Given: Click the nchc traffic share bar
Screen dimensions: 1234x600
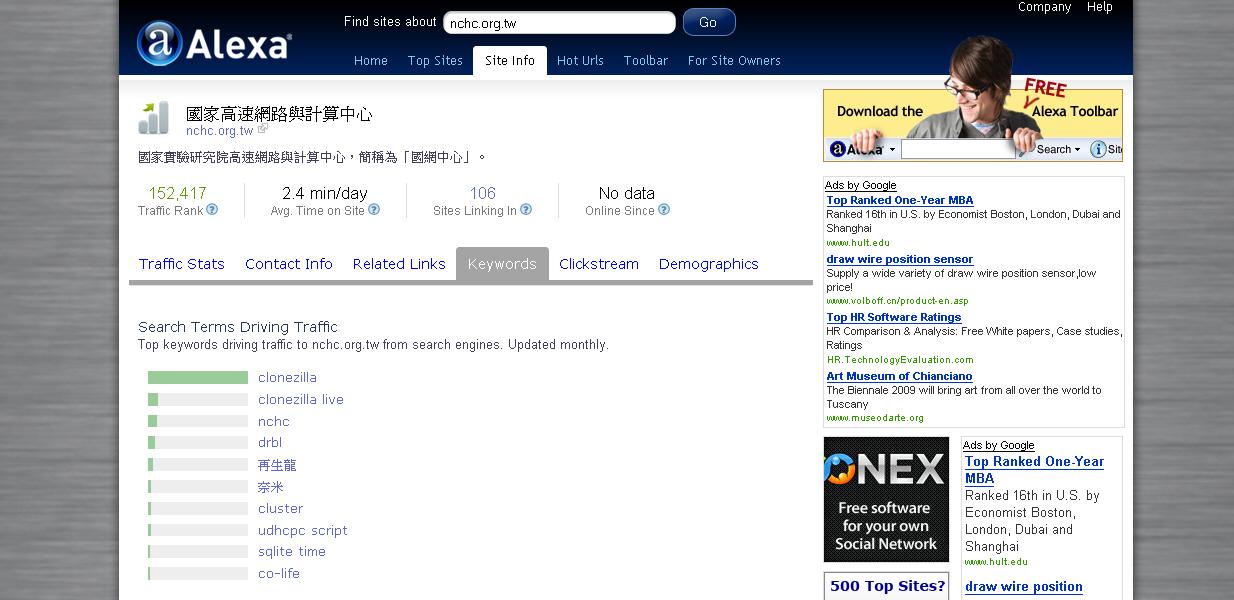Looking at the screenshot, I should [198, 422].
